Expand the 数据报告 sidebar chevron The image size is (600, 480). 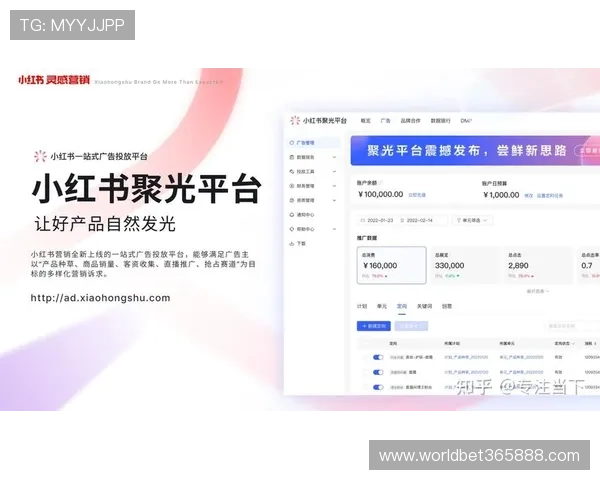[x=334, y=157]
